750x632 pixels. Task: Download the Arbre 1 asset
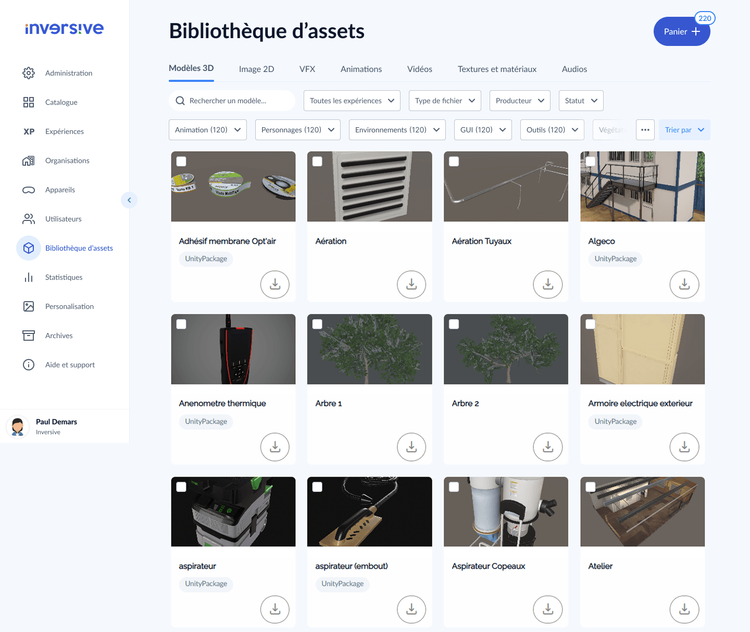411,447
